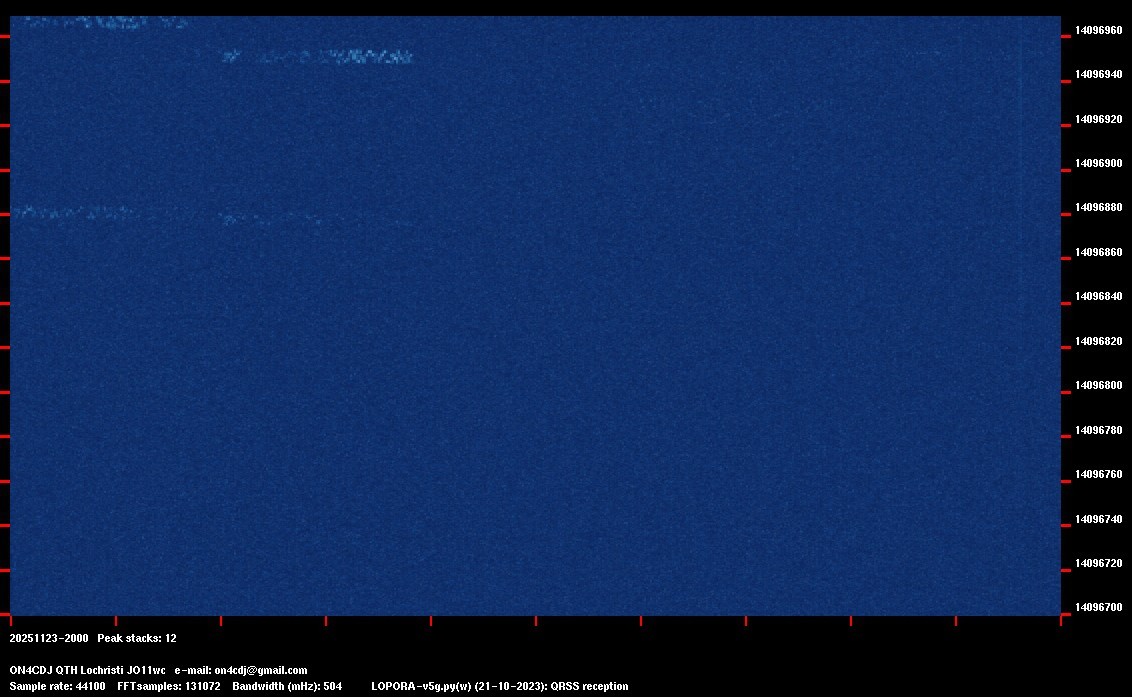Click the Bandwidth (mHz): 504 text

(287, 686)
